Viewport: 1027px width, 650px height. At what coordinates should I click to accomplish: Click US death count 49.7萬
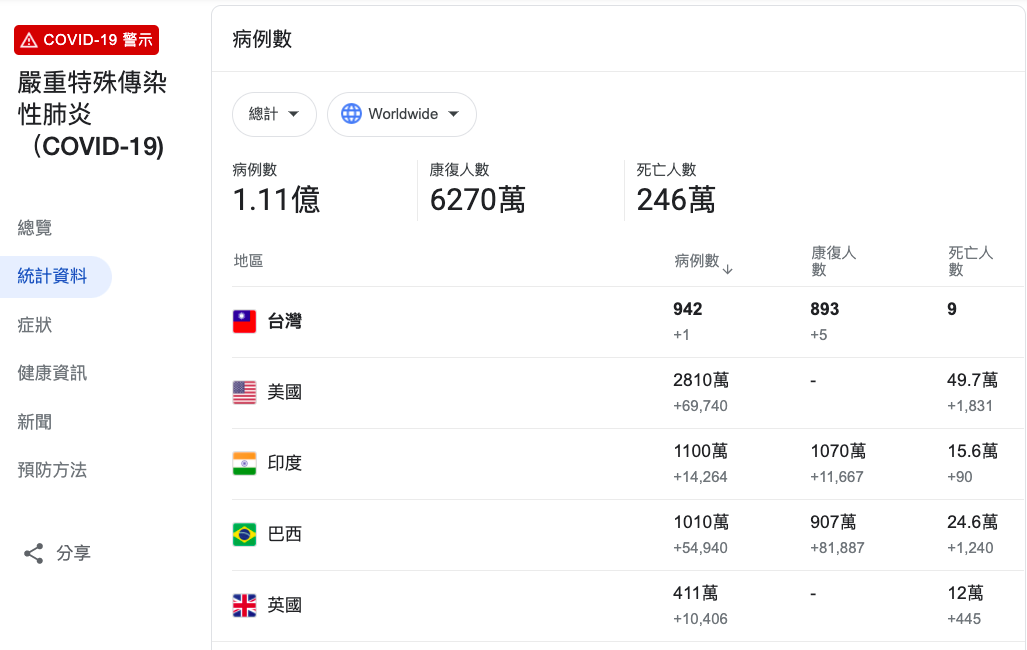[973, 380]
